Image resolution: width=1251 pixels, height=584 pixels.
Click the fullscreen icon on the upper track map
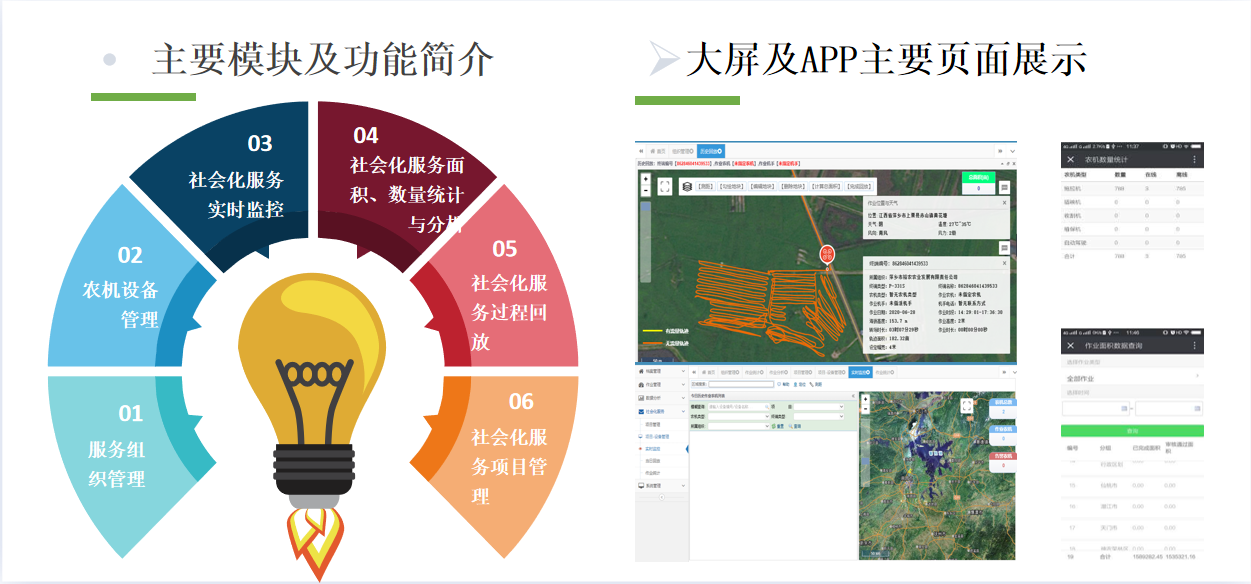pos(665,186)
